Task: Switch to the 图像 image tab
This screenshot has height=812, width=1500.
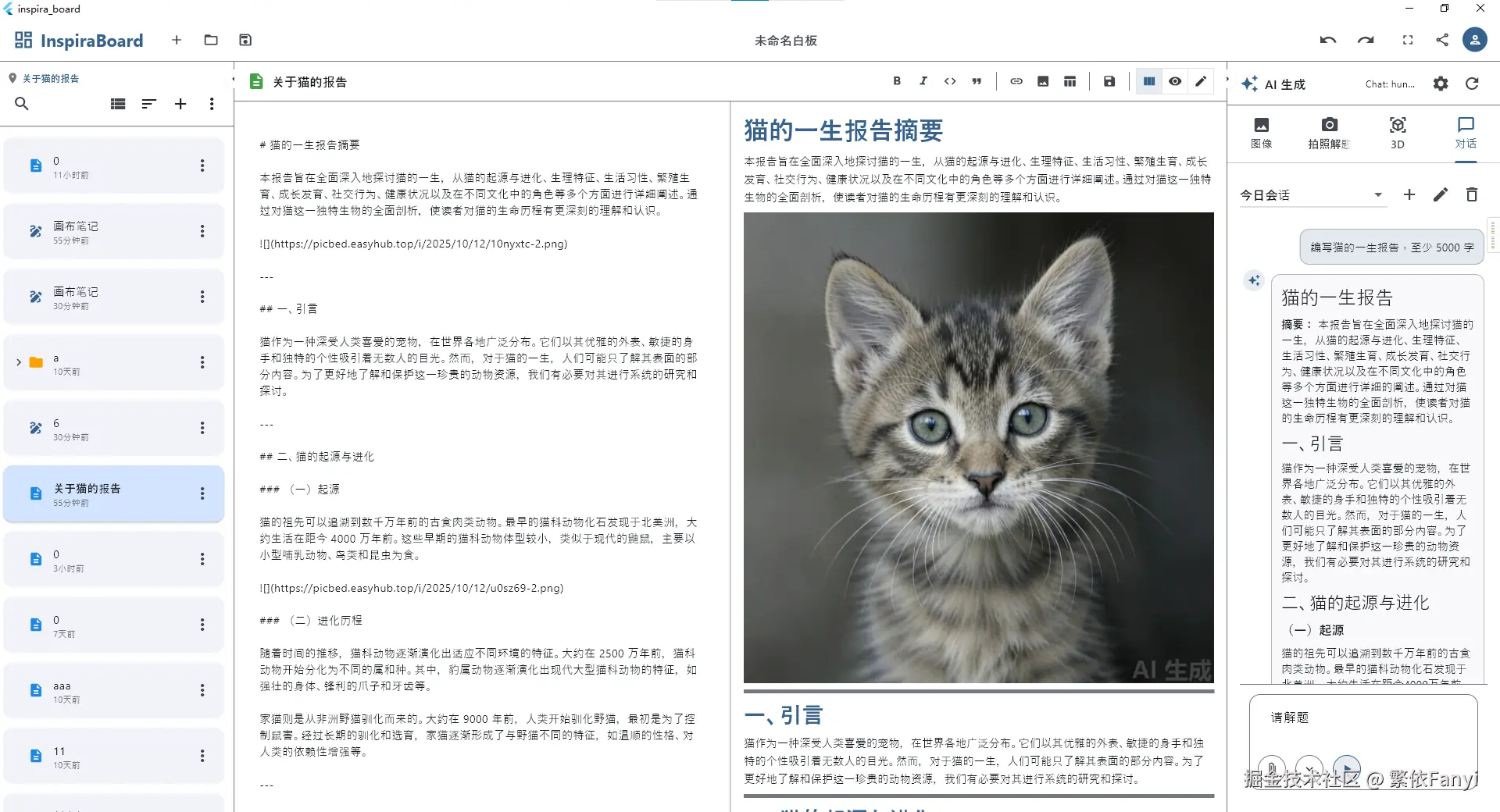Action: (1261, 131)
